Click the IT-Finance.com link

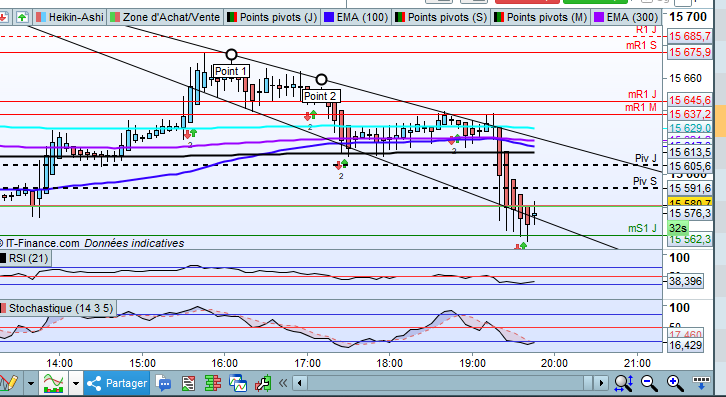(x=42, y=243)
